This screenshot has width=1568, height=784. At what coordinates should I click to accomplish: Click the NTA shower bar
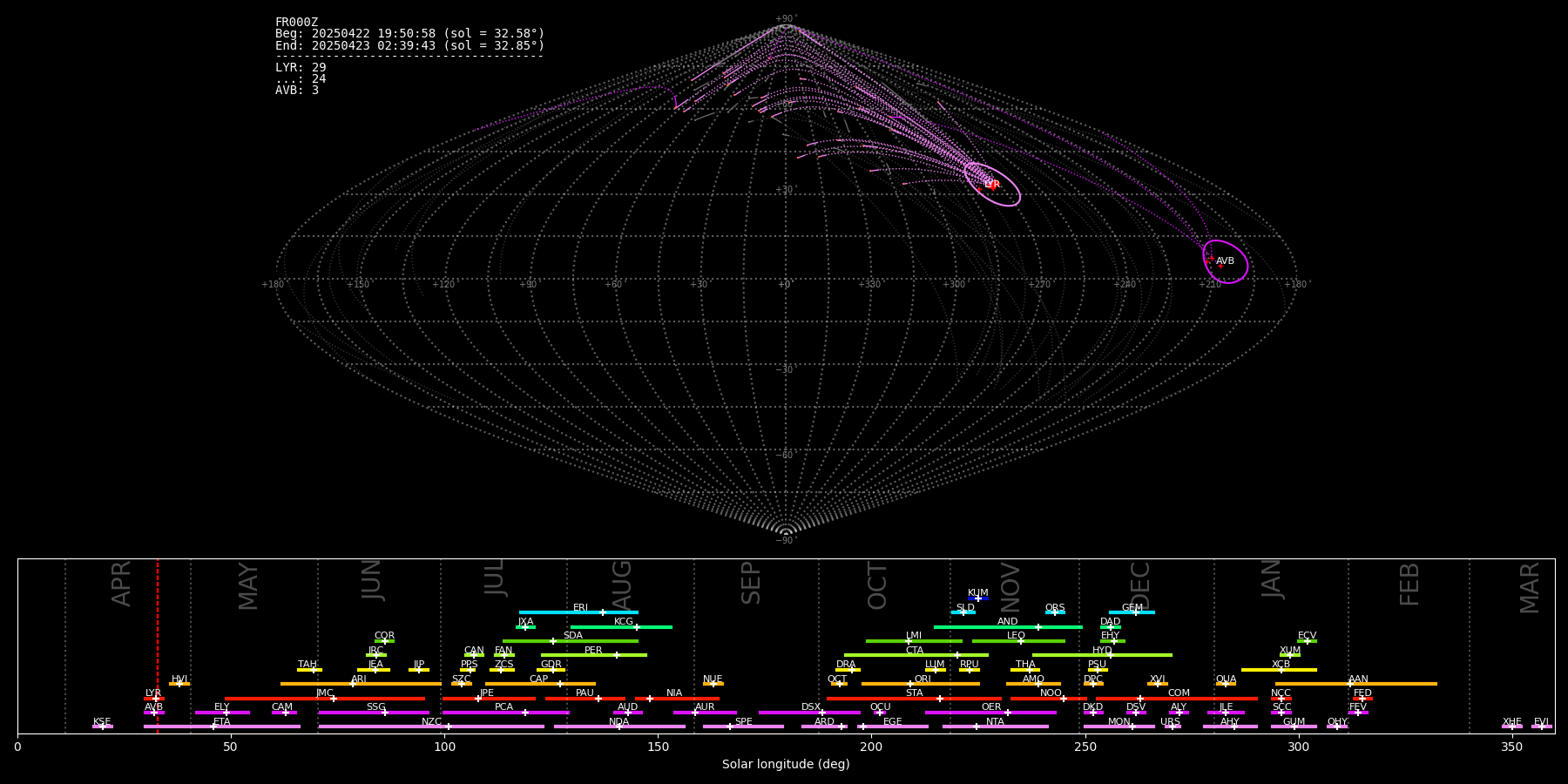pos(995,727)
